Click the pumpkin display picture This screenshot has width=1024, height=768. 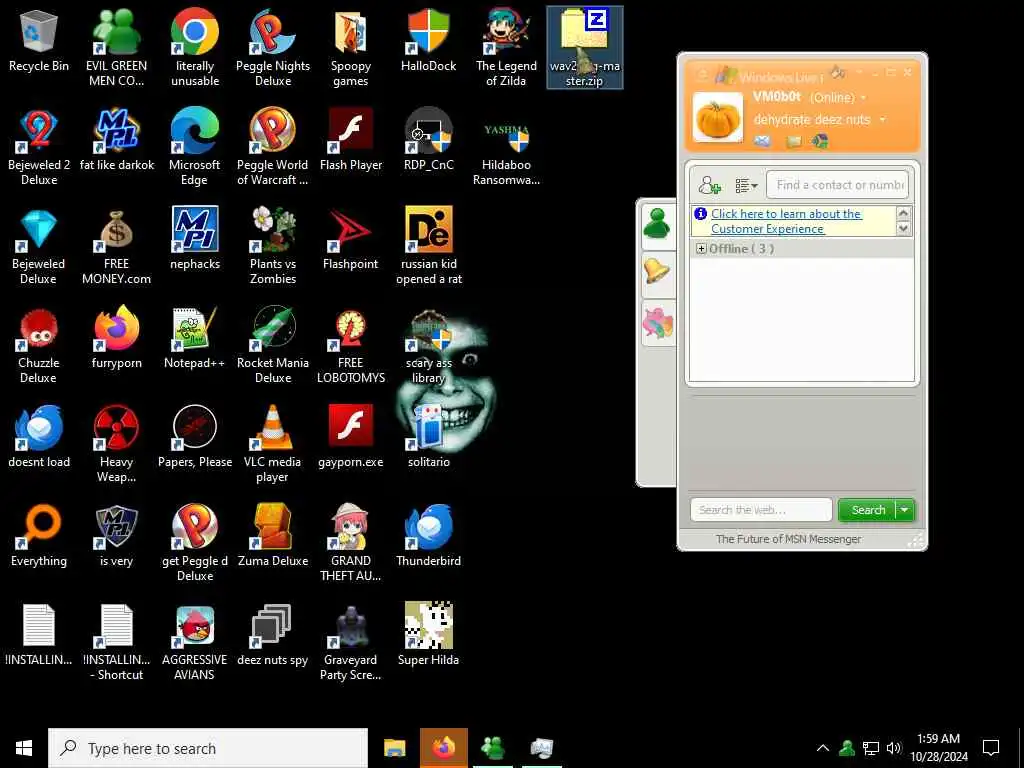717,118
